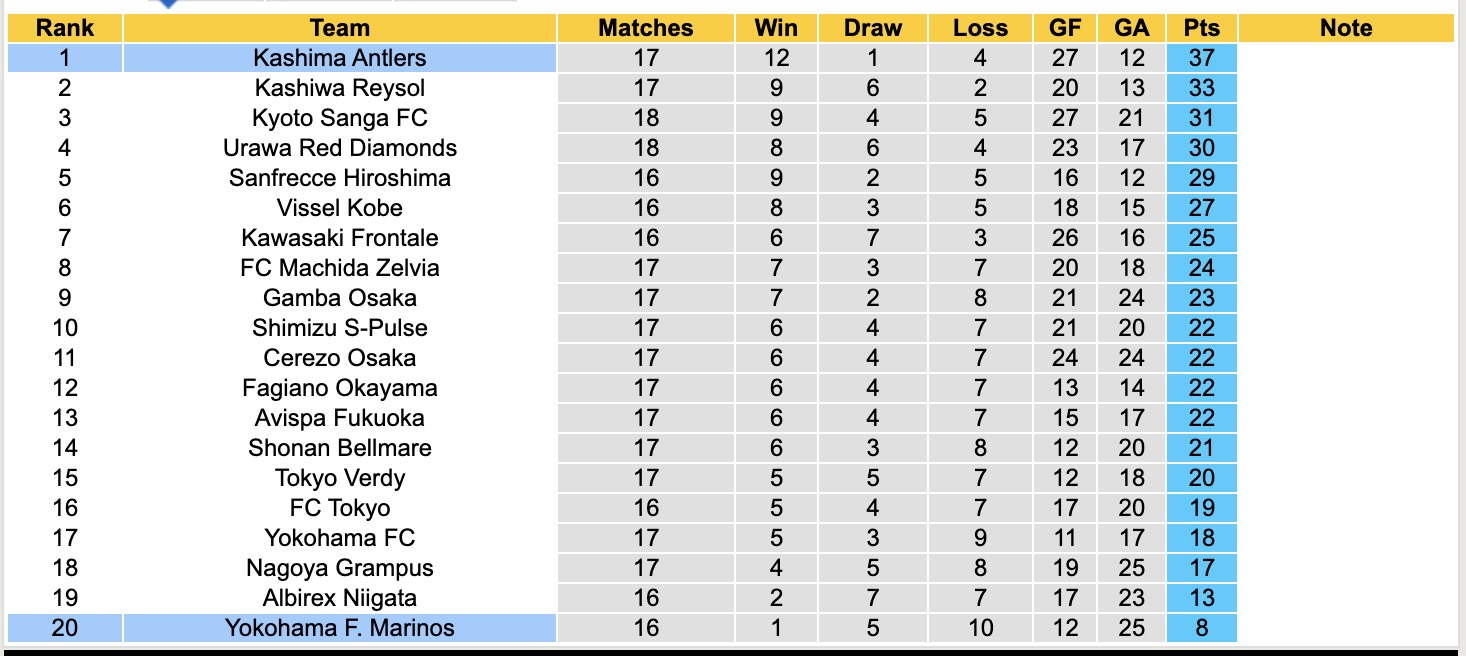1466x656 pixels.
Task: Click the Pts column header
Action: [x=1201, y=28]
